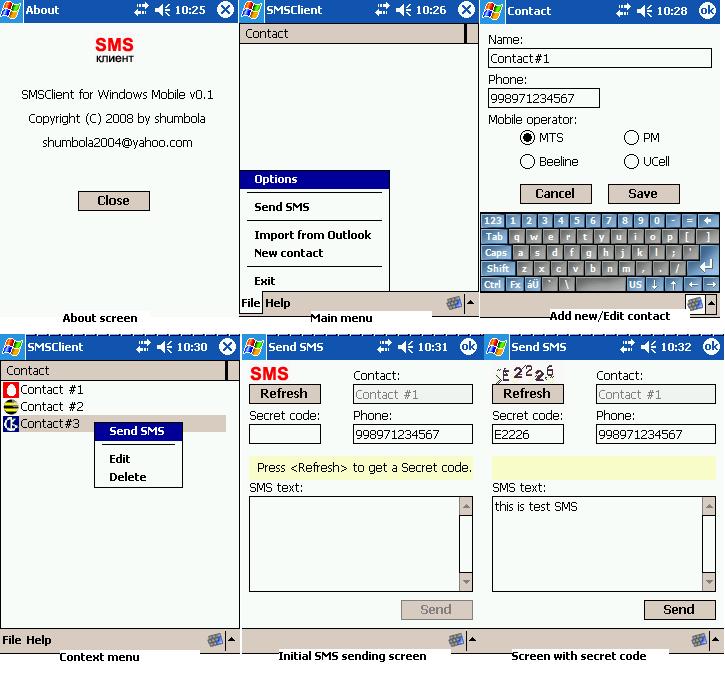Click the Phone field in the Contact form
Image resolution: width=725 pixels, height=674 pixels.
(x=544, y=98)
